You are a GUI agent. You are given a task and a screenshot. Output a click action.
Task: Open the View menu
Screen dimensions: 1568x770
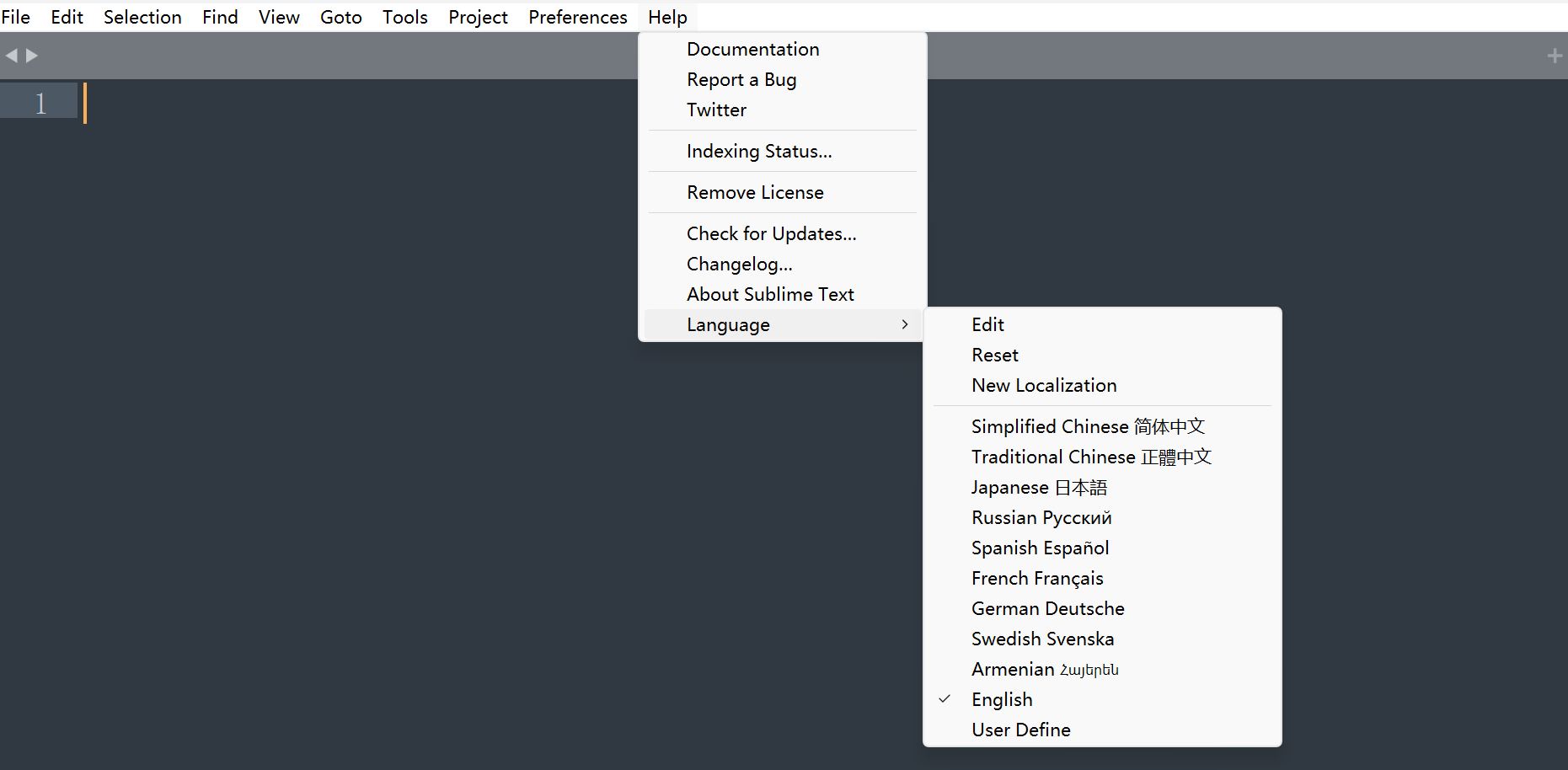(x=279, y=17)
